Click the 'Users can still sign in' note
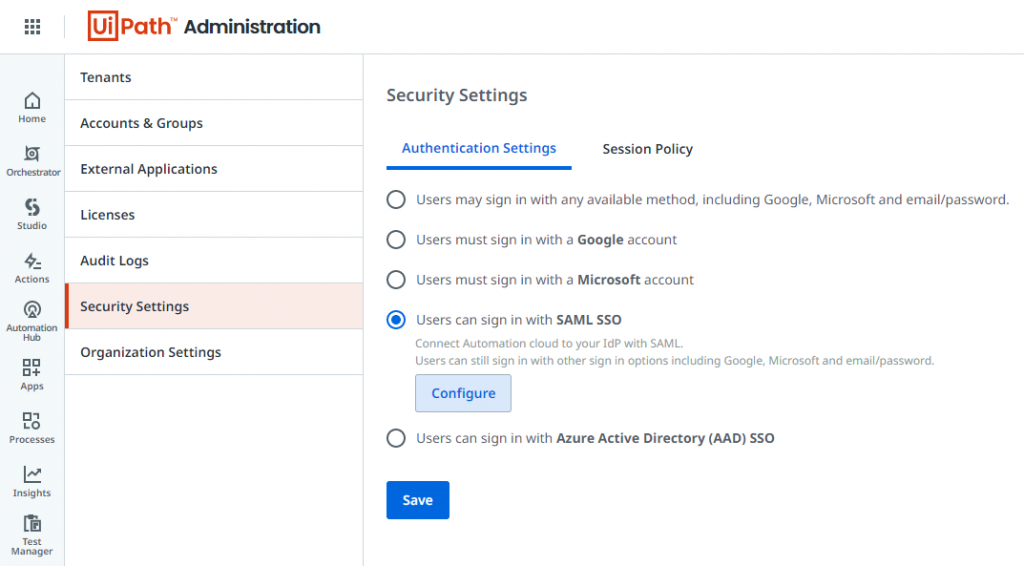Screen dimensions: 1024x566 click(675, 360)
